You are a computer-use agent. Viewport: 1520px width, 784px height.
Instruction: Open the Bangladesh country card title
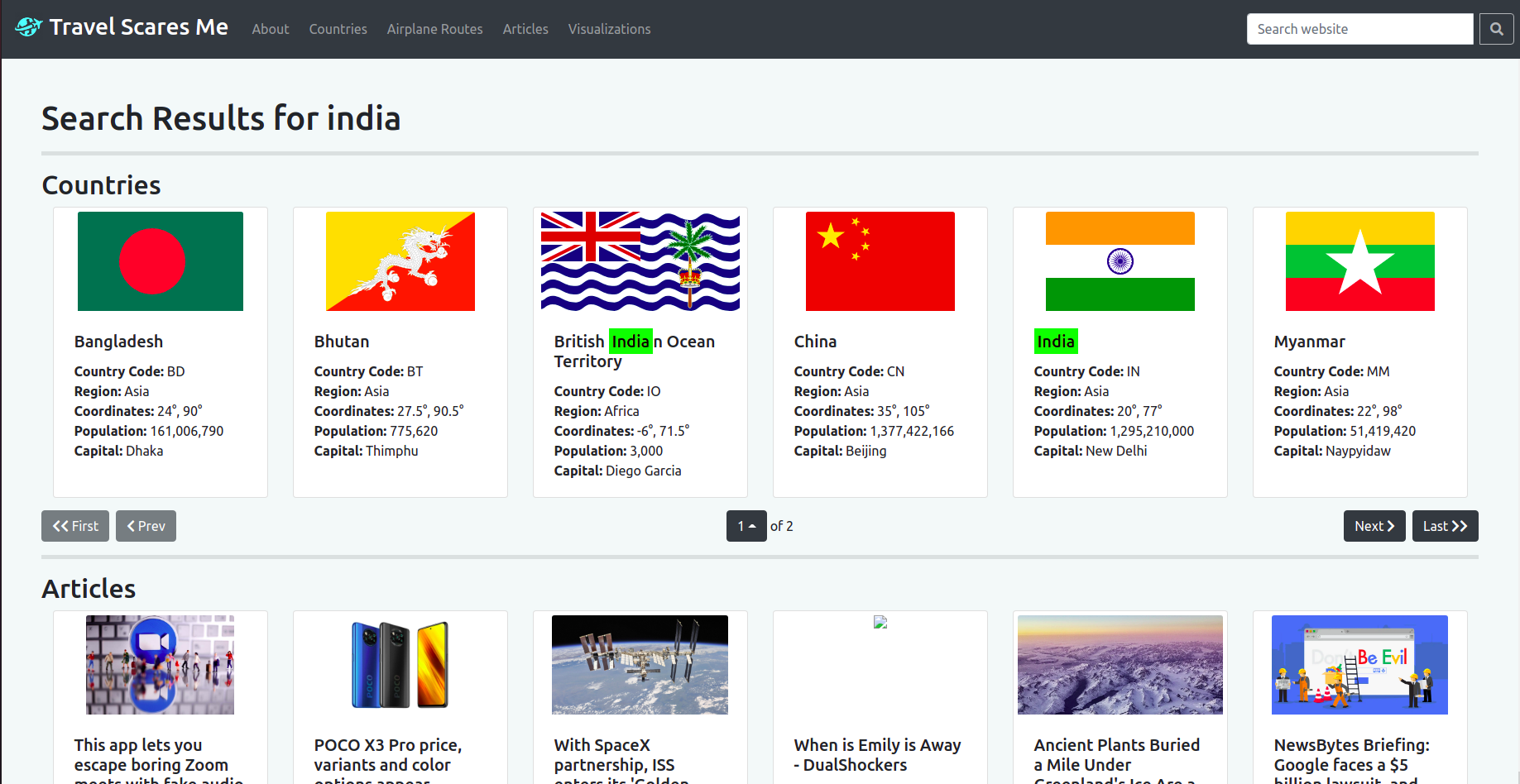[x=118, y=342]
